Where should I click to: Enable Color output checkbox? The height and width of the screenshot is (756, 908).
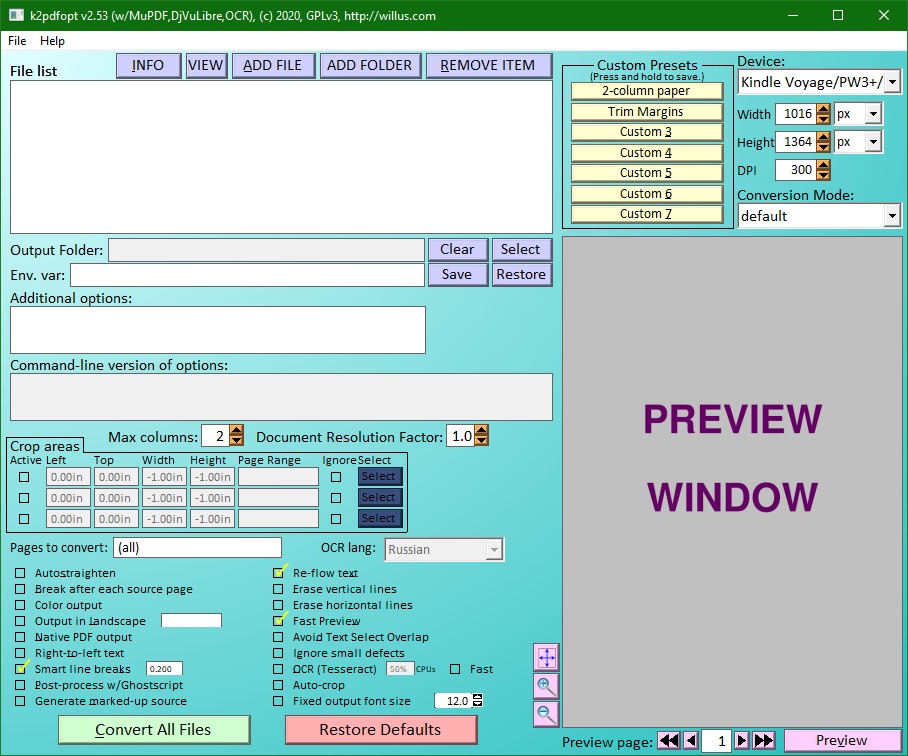[x=20, y=605]
